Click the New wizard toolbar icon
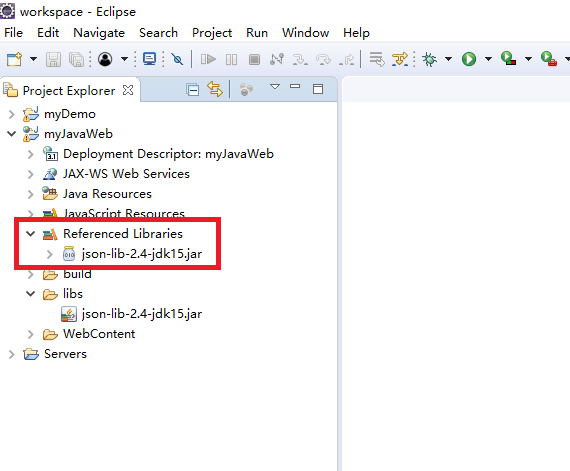This screenshot has width=570, height=471. click(15, 59)
